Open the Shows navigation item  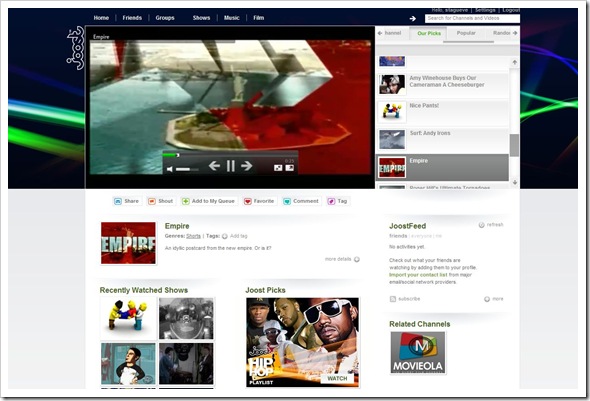point(201,18)
